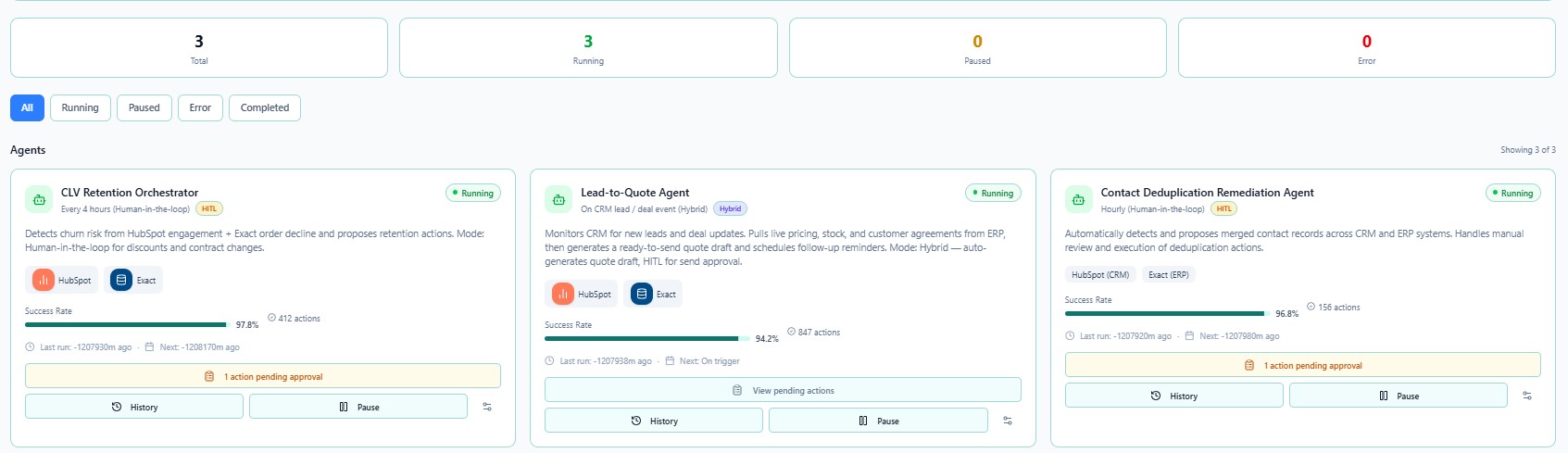Open pending approval in Contact Deduplication card
This screenshot has height=453, width=1568.
(1303, 365)
